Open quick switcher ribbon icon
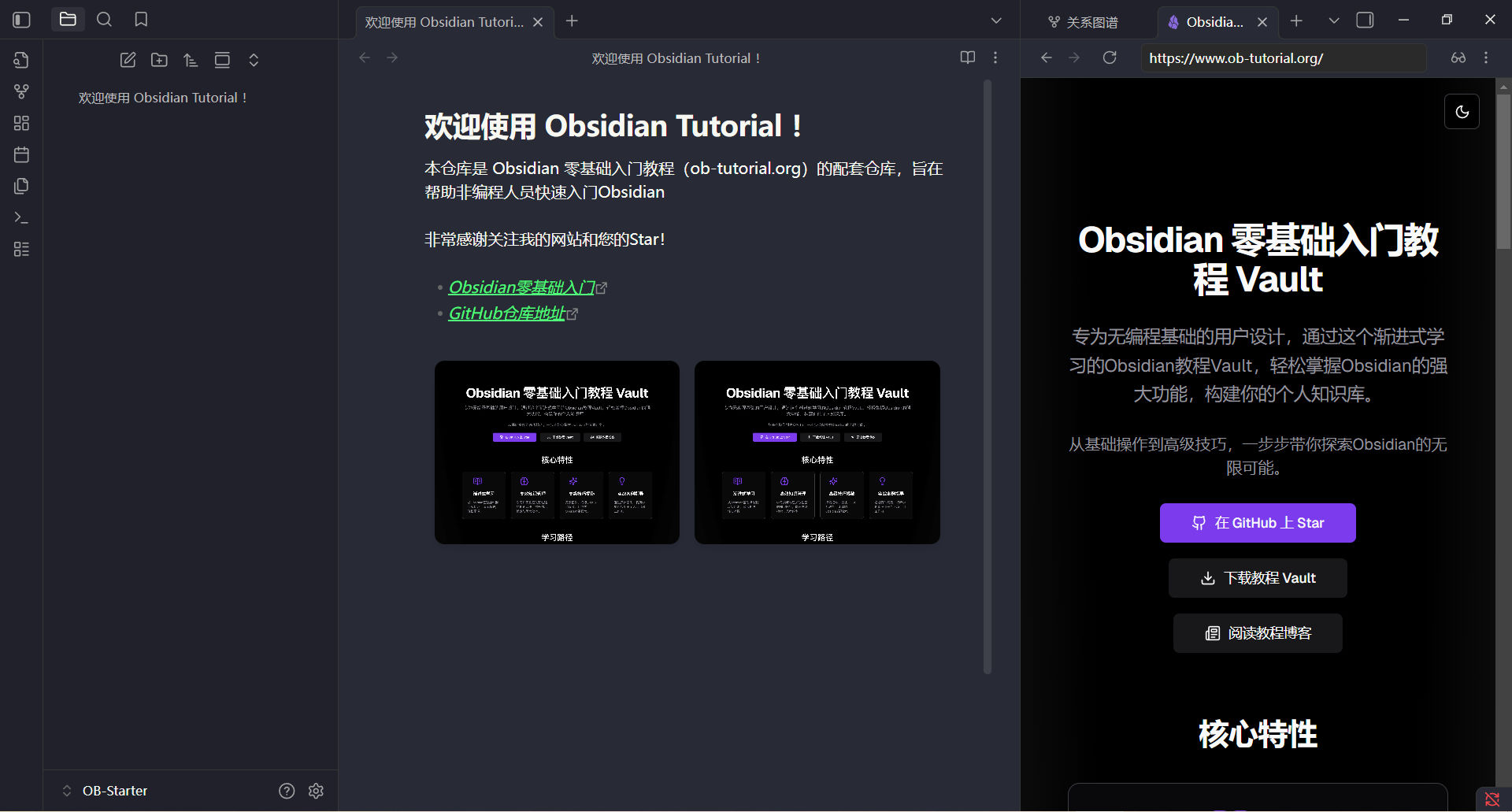The width and height of the screenshot is (1512, 812). point(21,60)
